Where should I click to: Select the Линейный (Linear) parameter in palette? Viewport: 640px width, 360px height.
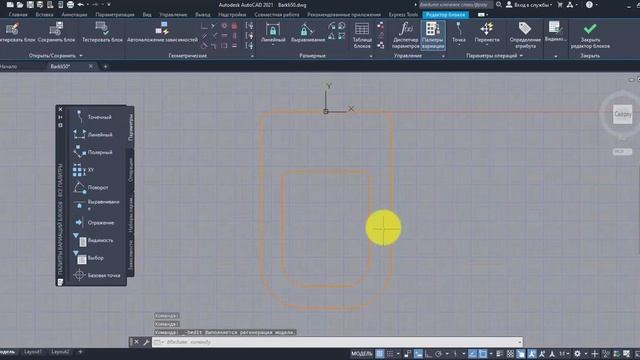pyautogui.click(x=93, y=134)
